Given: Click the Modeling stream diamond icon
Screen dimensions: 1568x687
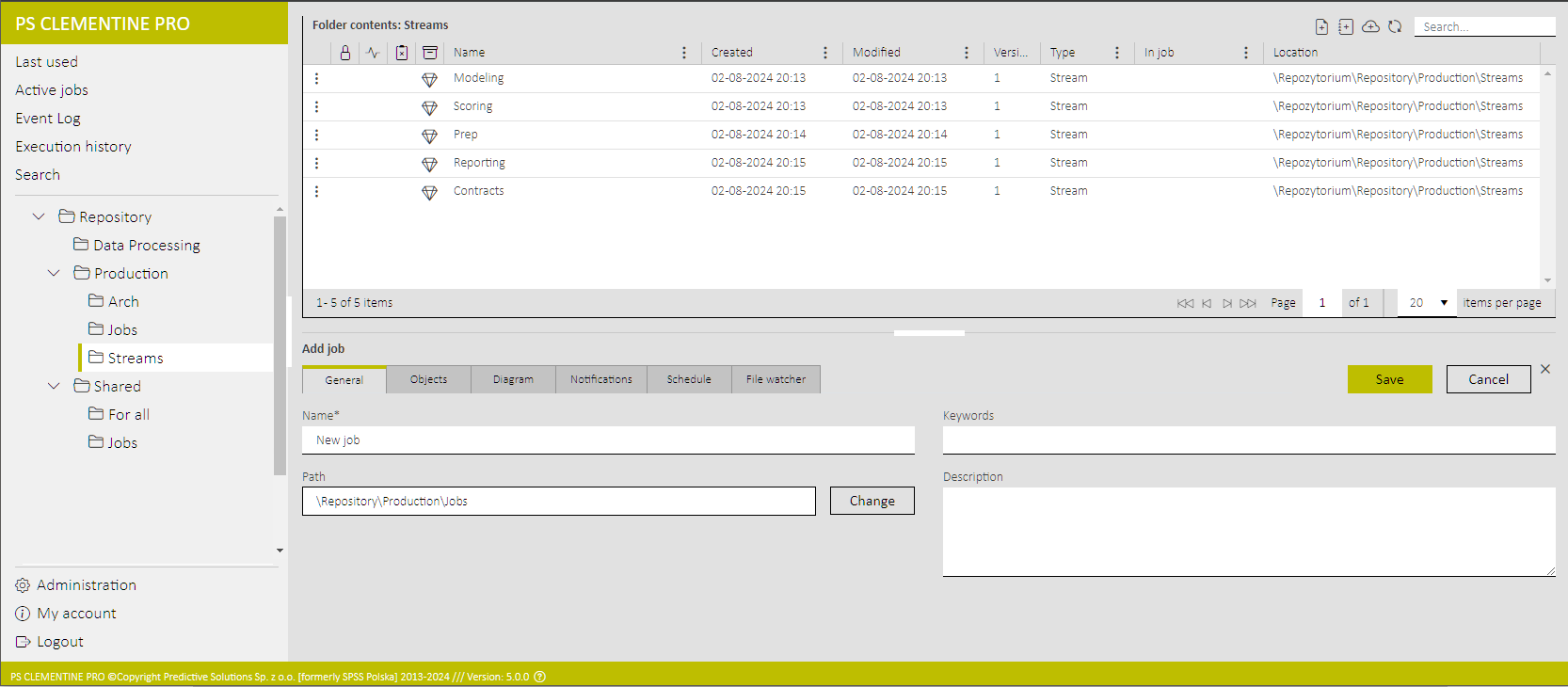Looking at the screenshot, I should (429, 79).
